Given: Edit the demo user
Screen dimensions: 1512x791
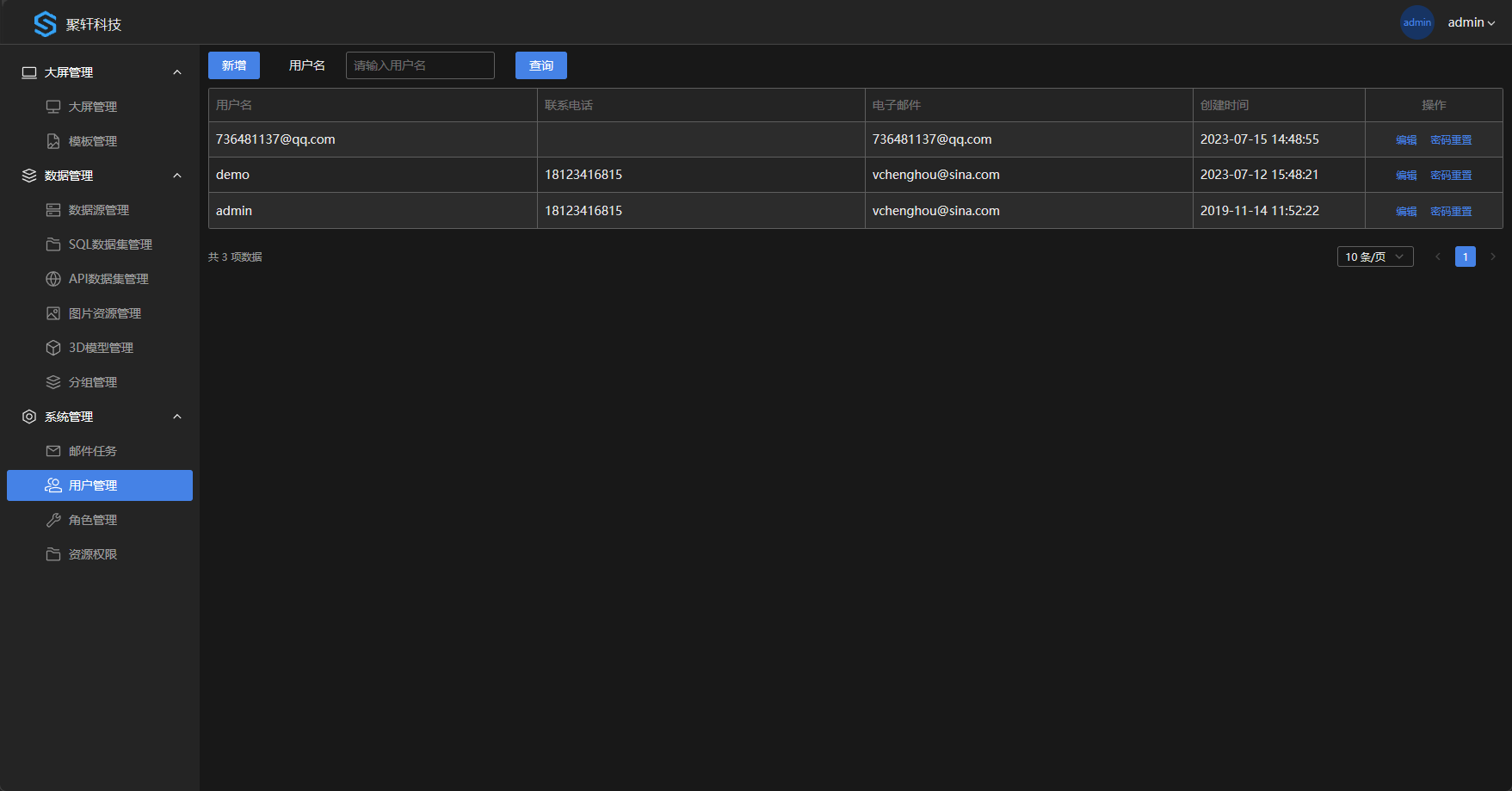Looking at the screenshot, I should pyautogui.click(x=1406, y=175).
